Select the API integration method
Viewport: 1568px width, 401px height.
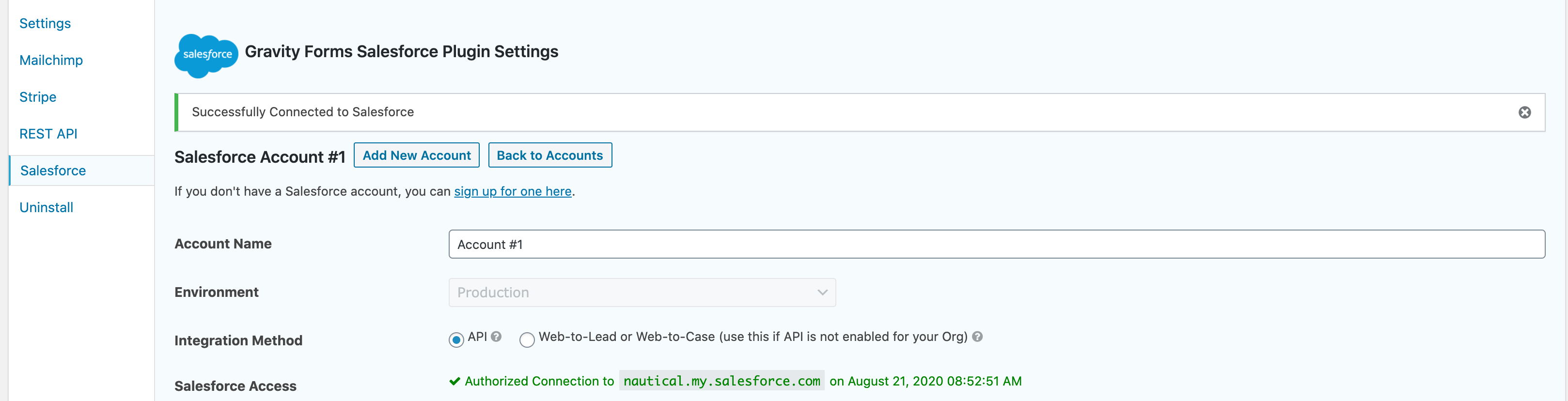tap(456, 339)
